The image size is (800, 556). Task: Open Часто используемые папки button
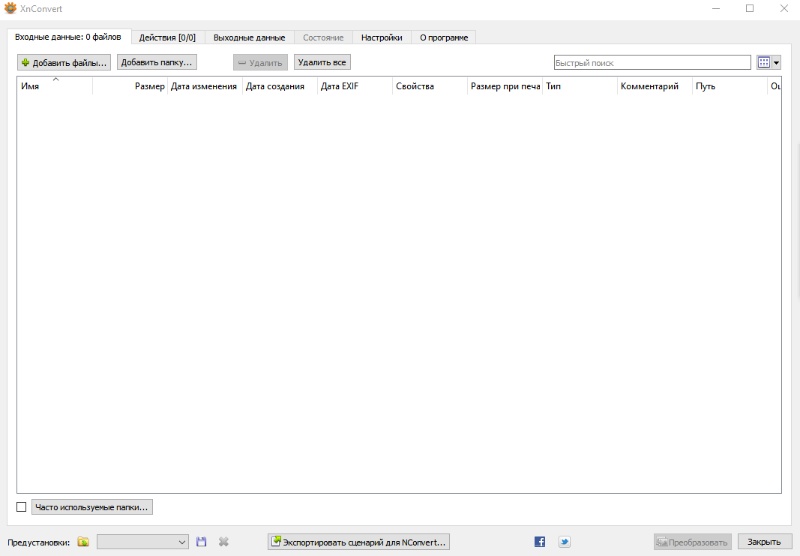pyautogui.click(x=92, y=507)
